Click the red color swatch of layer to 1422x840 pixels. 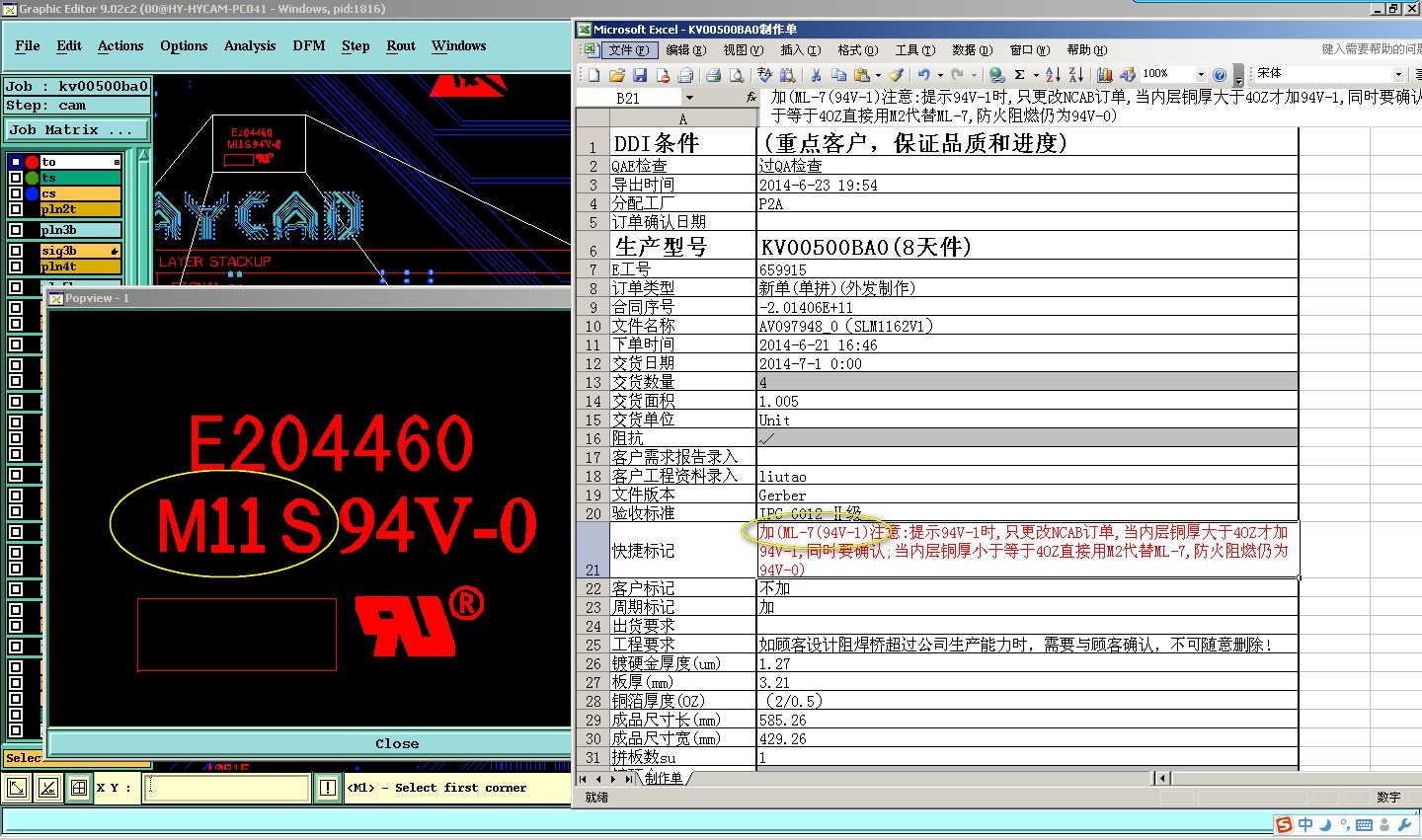pos(33,162)
